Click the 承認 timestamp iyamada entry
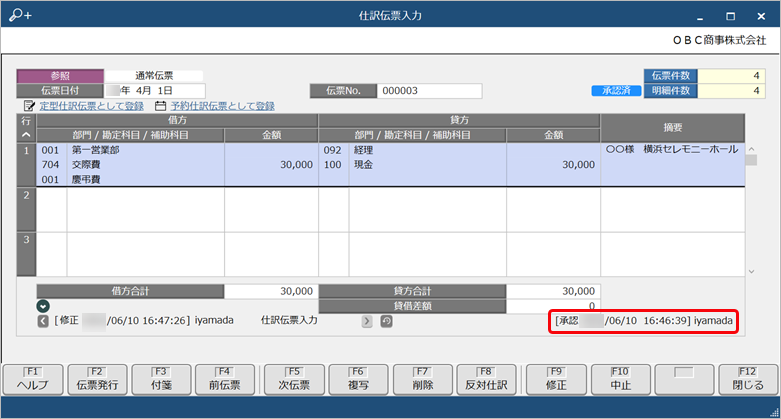The height and width of the screenshot is (419, 781). 644,320
